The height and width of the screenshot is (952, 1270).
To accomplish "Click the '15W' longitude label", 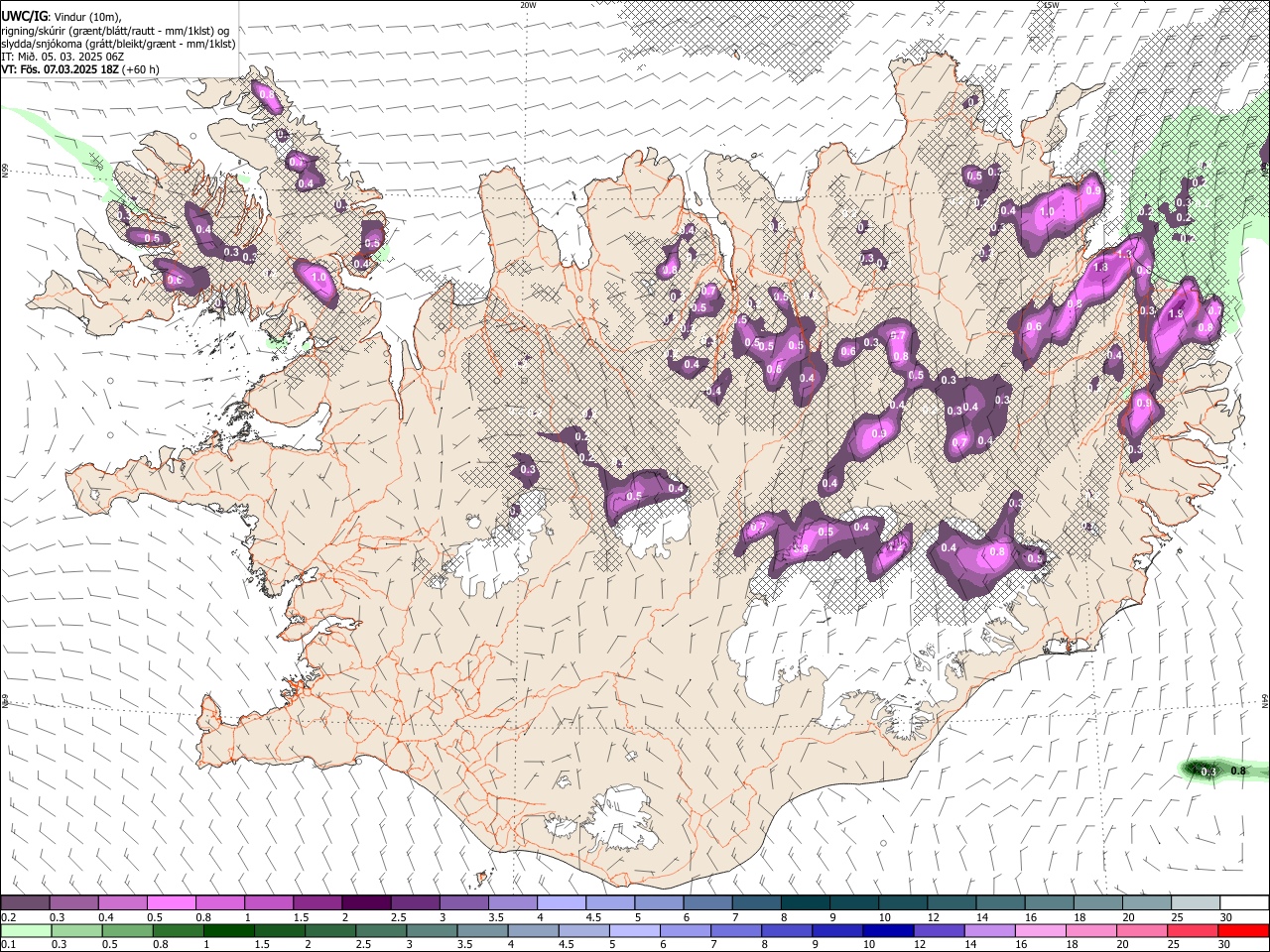I will coord(1051,5).
